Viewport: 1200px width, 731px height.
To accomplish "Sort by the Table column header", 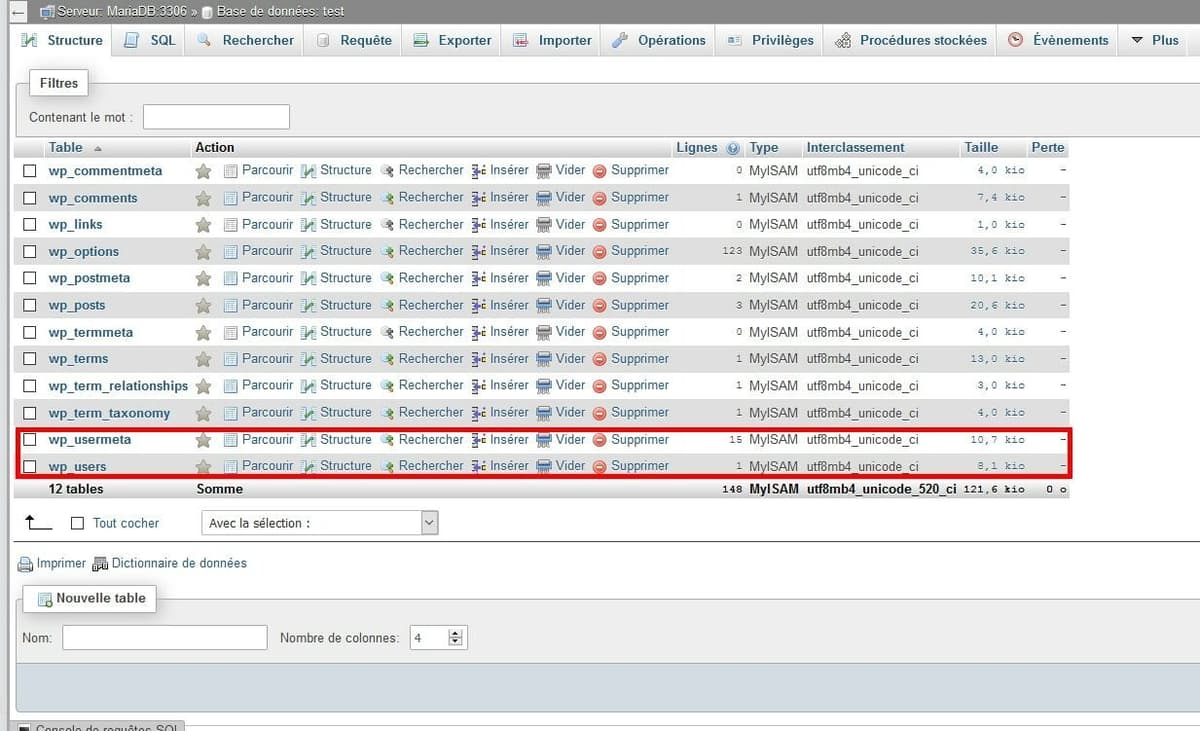I will 66,147.
